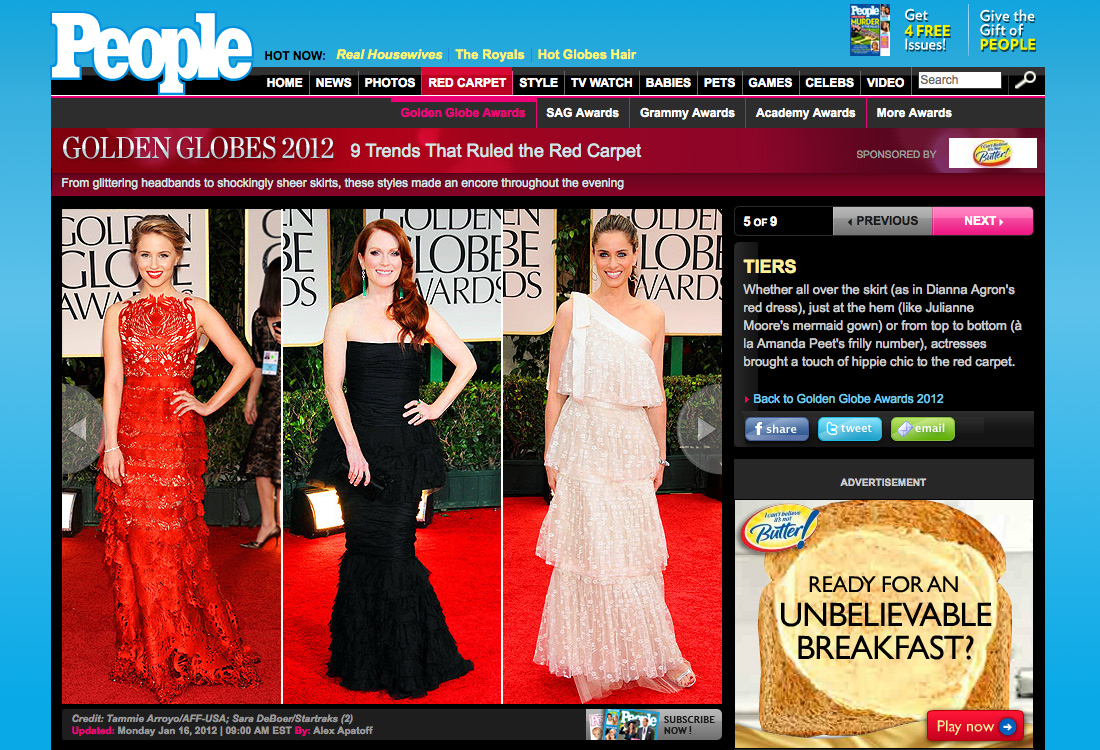The height and width of the screenshot is (750, 1100).
Task: Share the gallery on Facebook
Action: [777, 429]
